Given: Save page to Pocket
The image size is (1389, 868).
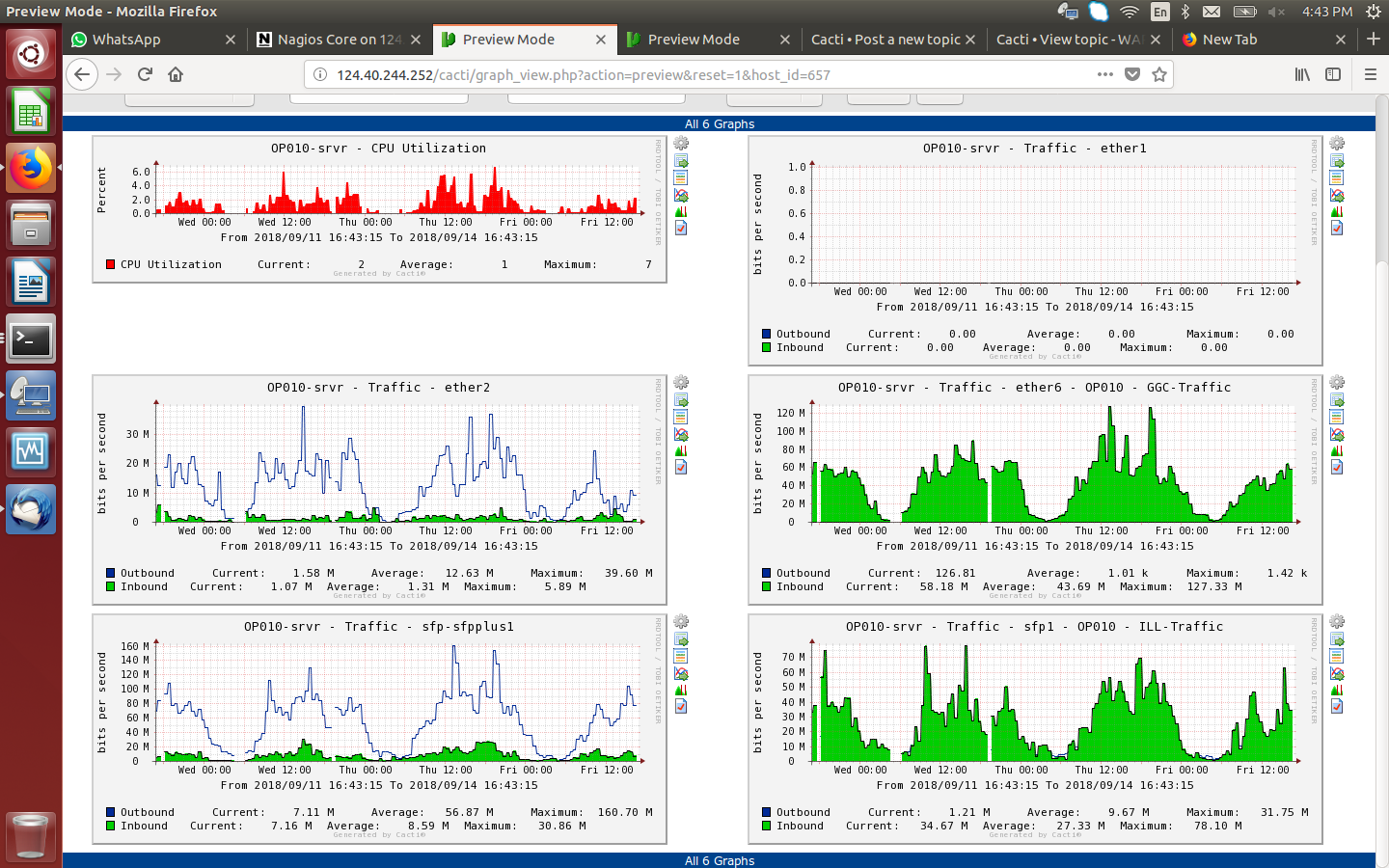Looking at the screenshot, I should coord(1132,74).
